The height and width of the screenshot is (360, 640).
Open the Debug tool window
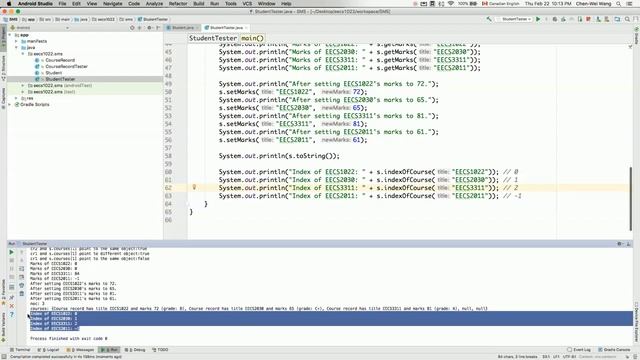click(135, 350)
